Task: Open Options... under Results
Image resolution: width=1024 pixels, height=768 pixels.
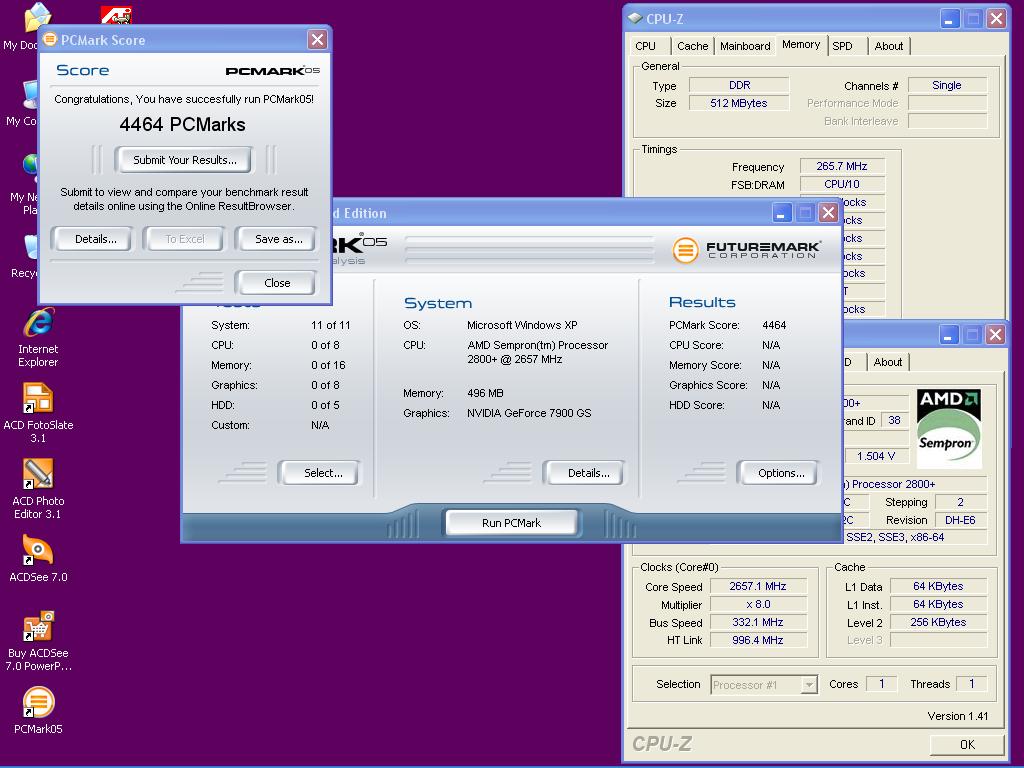Action: click(x=780, y=473)
